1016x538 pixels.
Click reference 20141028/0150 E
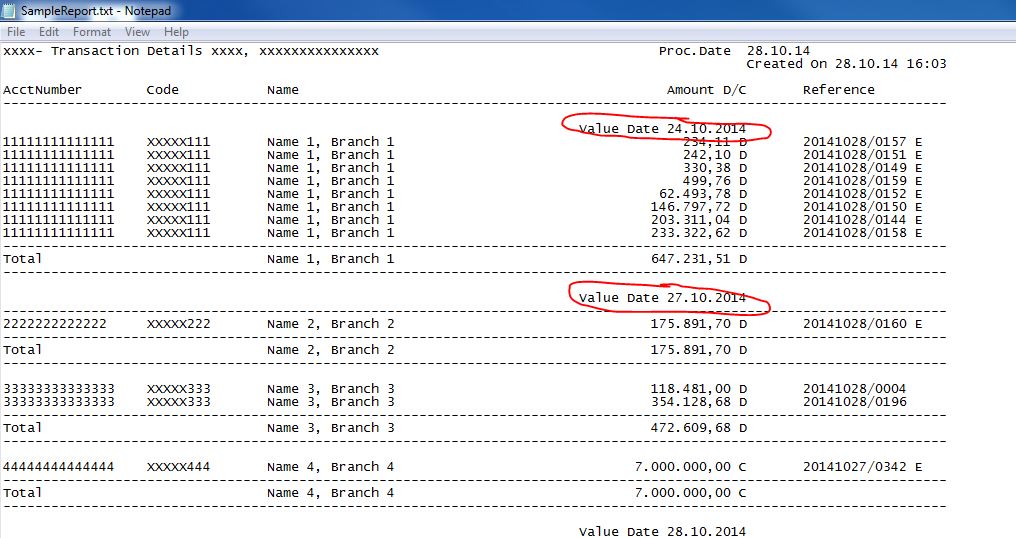click(862, 207)
